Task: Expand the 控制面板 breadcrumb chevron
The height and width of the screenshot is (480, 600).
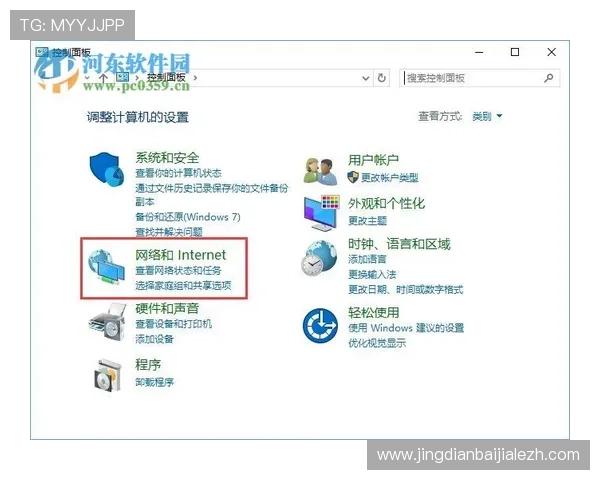Action: coord(195,78)
